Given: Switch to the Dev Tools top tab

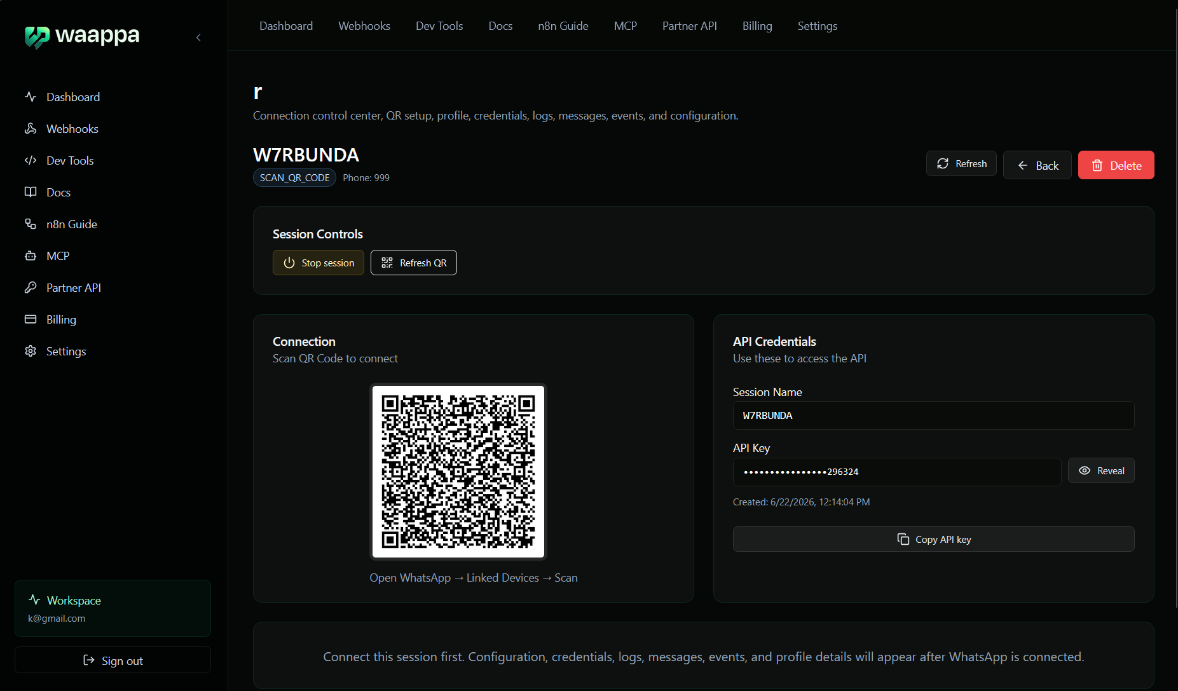Looking at the screenshot, I should [439, 26].
